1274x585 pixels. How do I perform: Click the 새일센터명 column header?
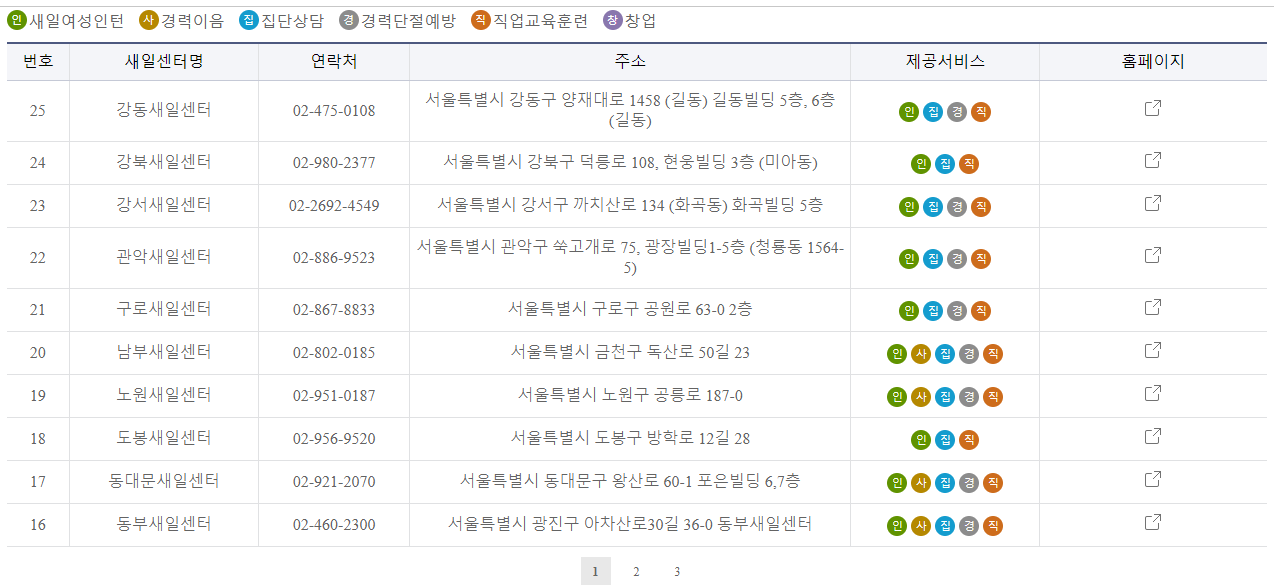click(x=164, y=61)
